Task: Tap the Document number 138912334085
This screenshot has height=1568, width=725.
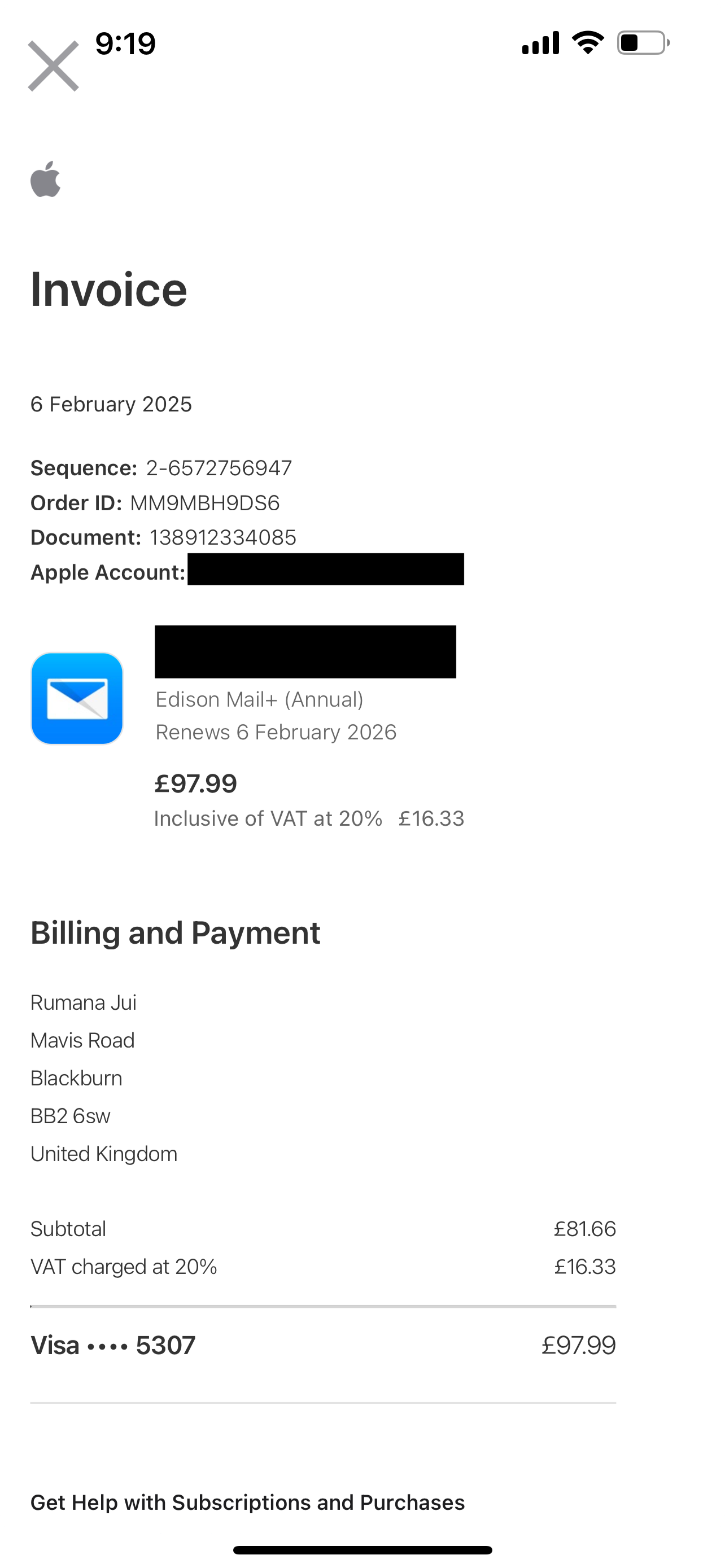Action: 223,537
